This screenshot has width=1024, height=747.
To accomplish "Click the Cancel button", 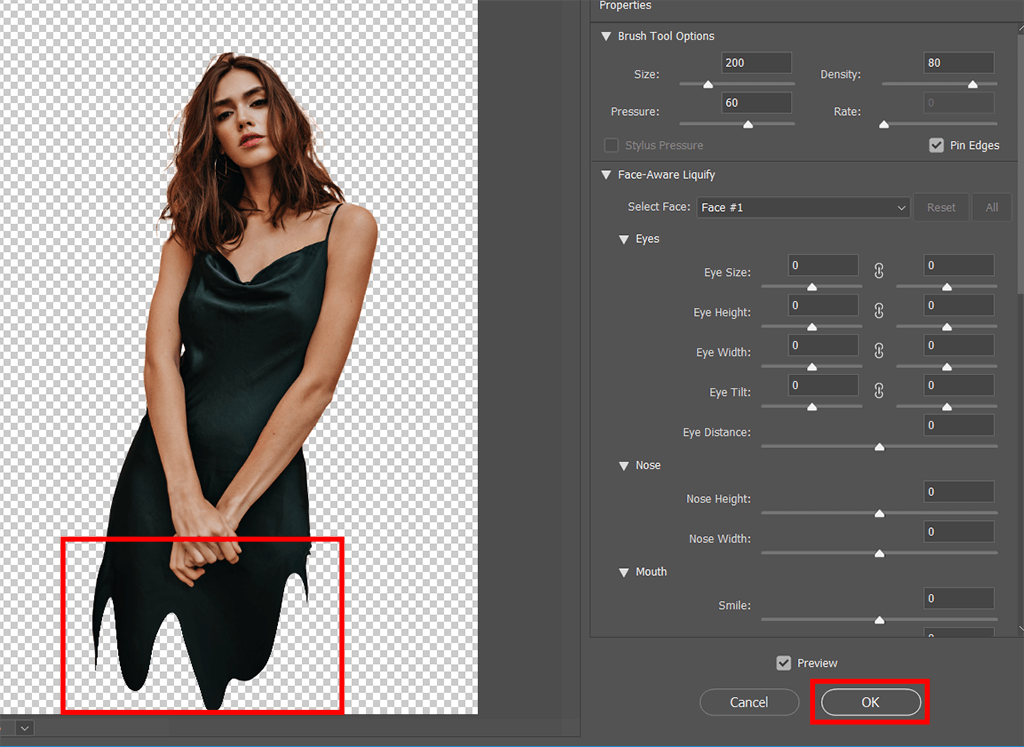I will [749, 702].
